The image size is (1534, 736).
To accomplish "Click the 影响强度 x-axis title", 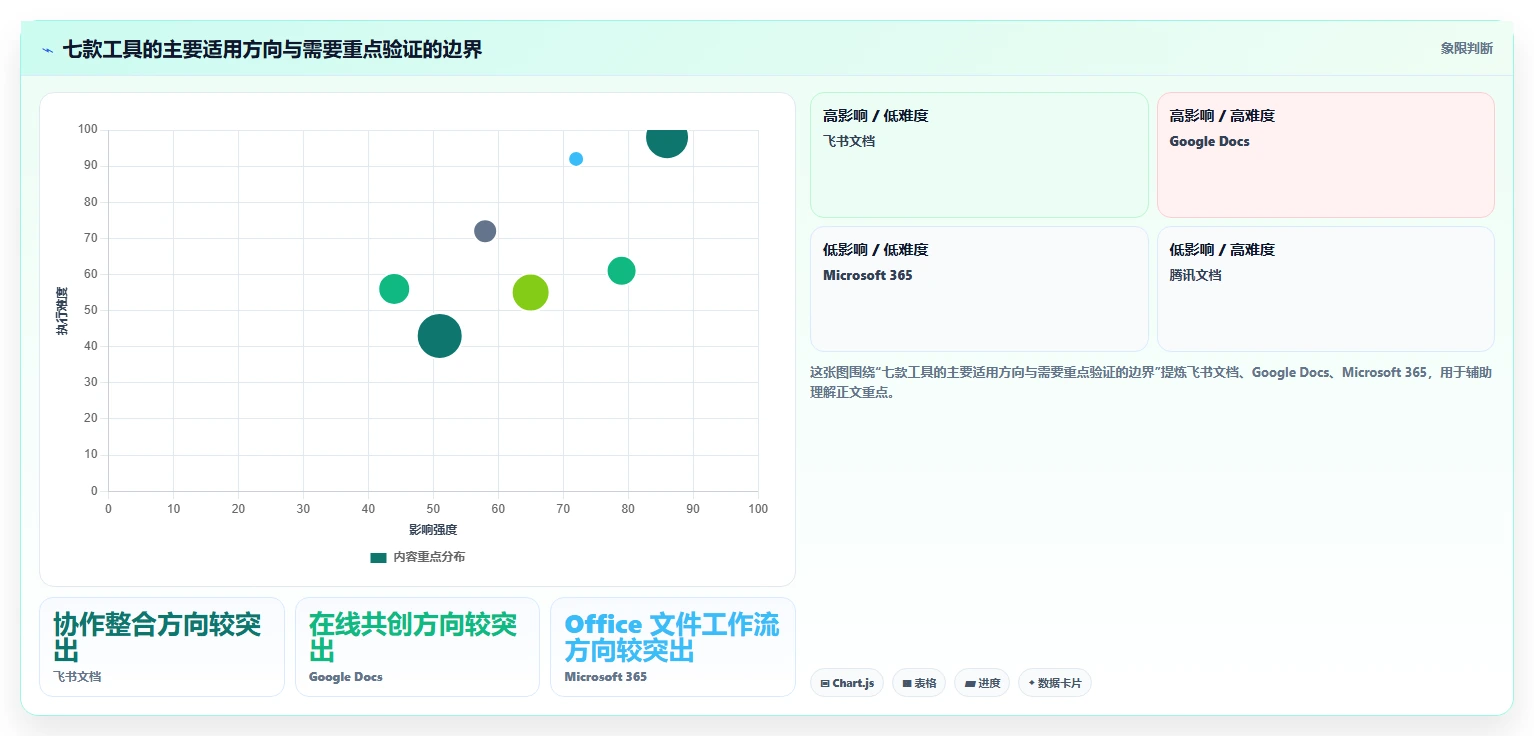I will pyautogui.click(x=433, y=530).
